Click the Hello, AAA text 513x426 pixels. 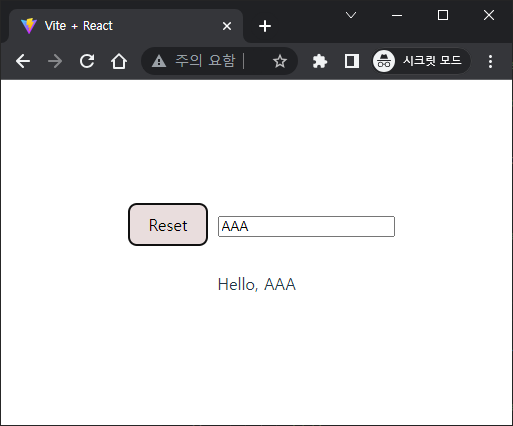[257, 285]
